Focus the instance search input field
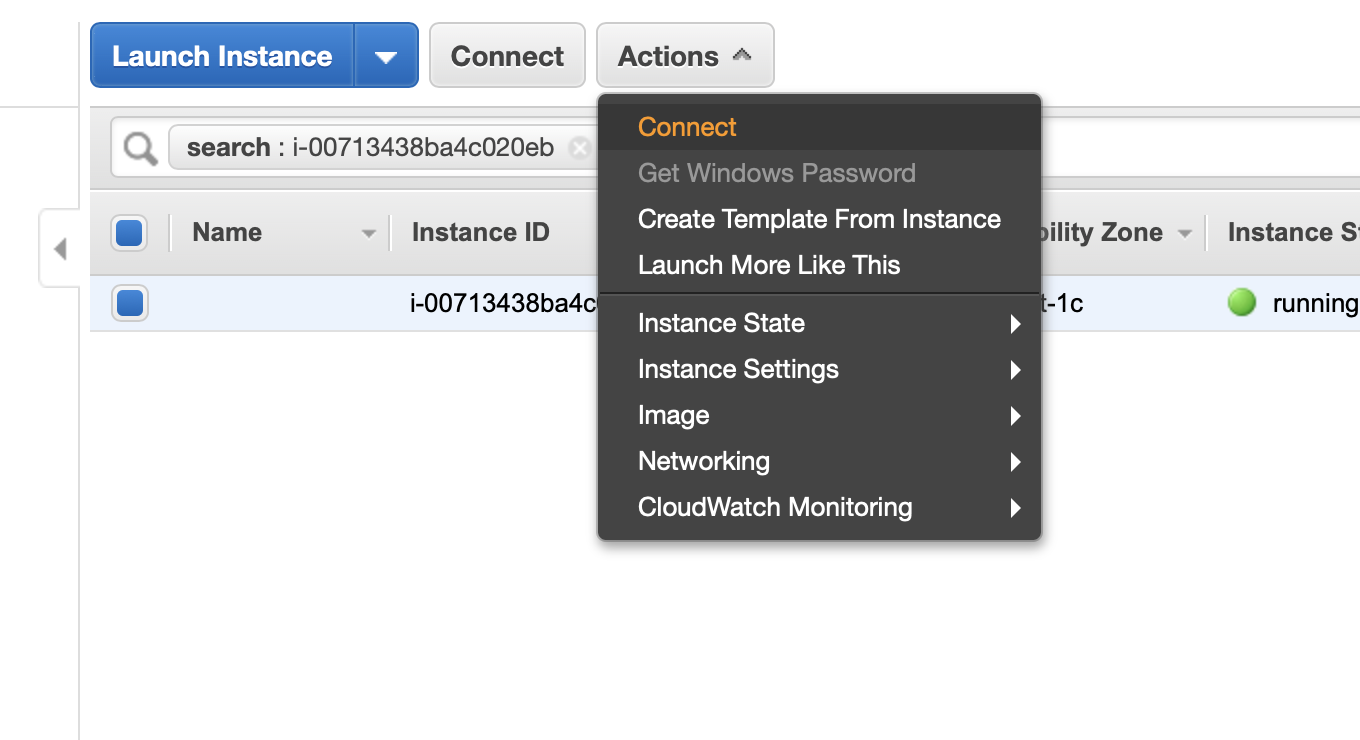The image size is (1360, 740). coord(1200,149)
